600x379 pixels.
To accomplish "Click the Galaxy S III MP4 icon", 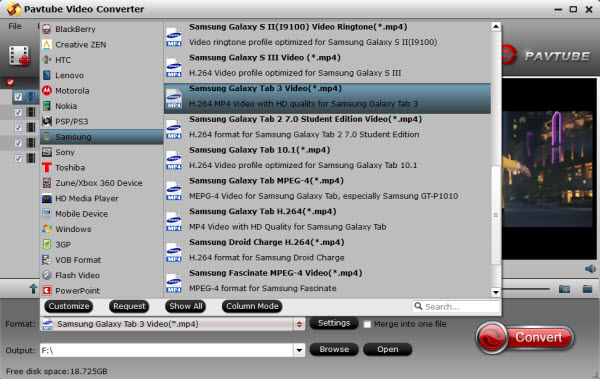I will pyautogui.click(x=174, y=68).
